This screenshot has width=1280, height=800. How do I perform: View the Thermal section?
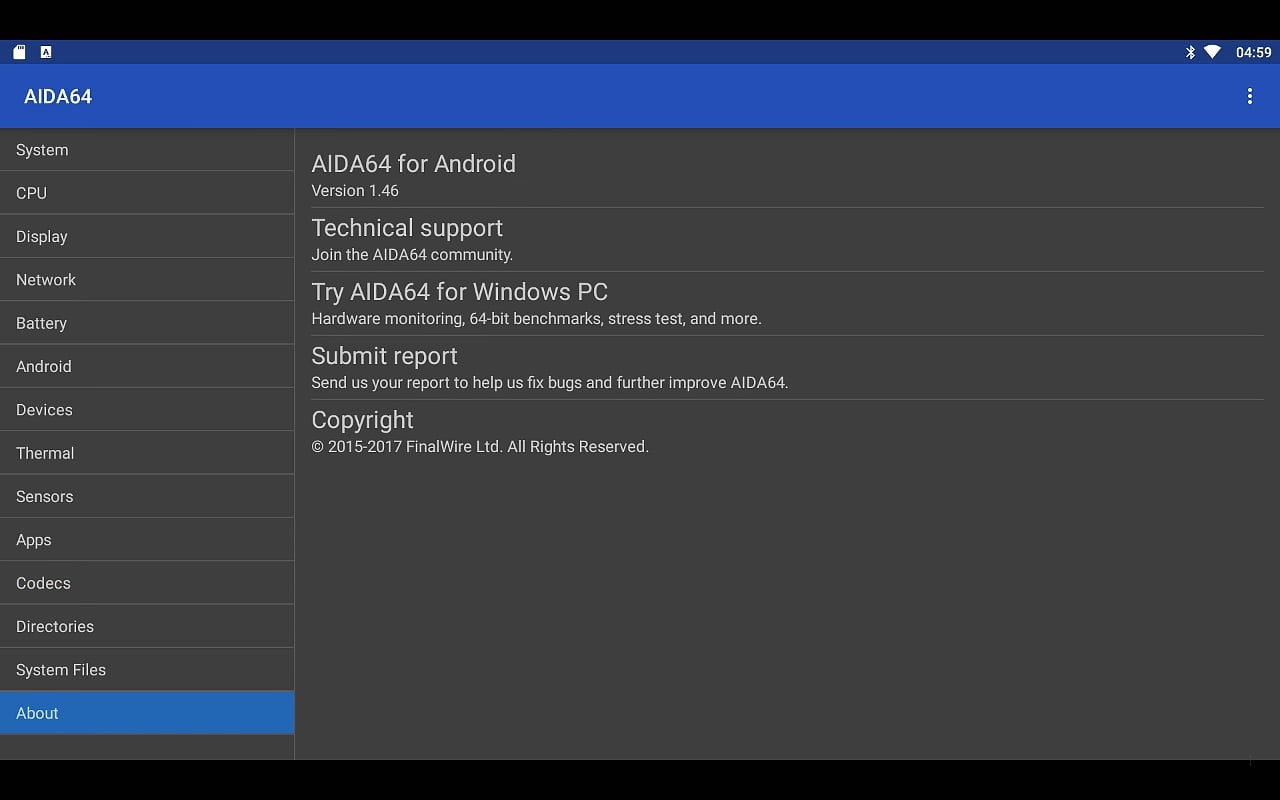147,453
